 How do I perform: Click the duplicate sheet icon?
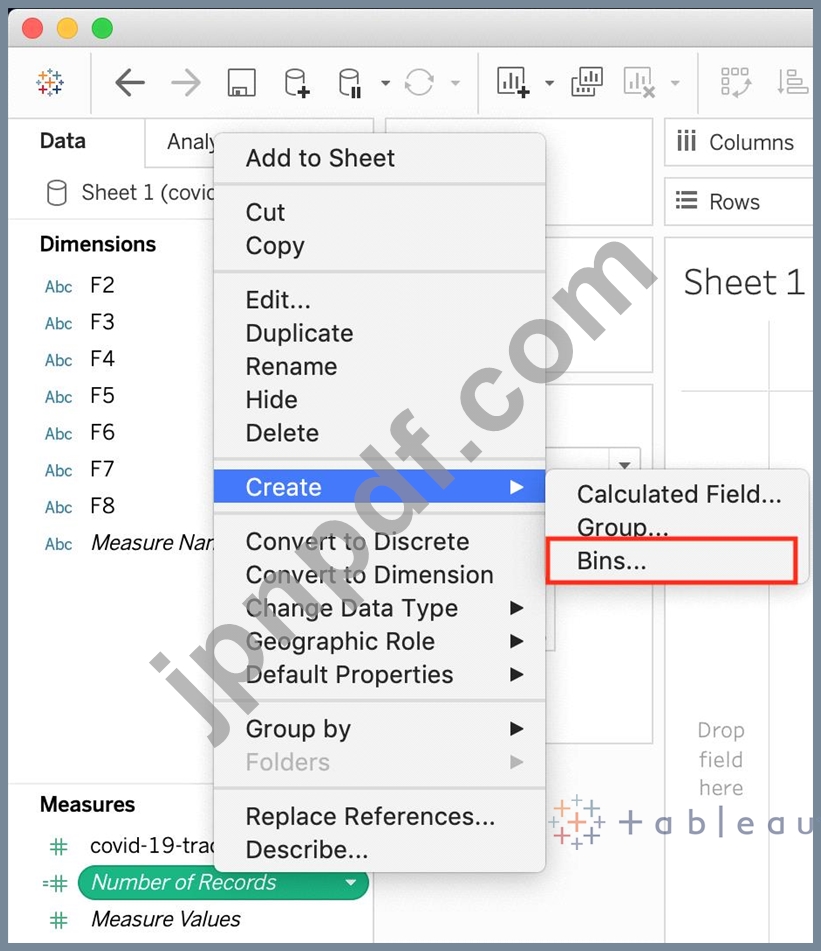pos(586,82)
